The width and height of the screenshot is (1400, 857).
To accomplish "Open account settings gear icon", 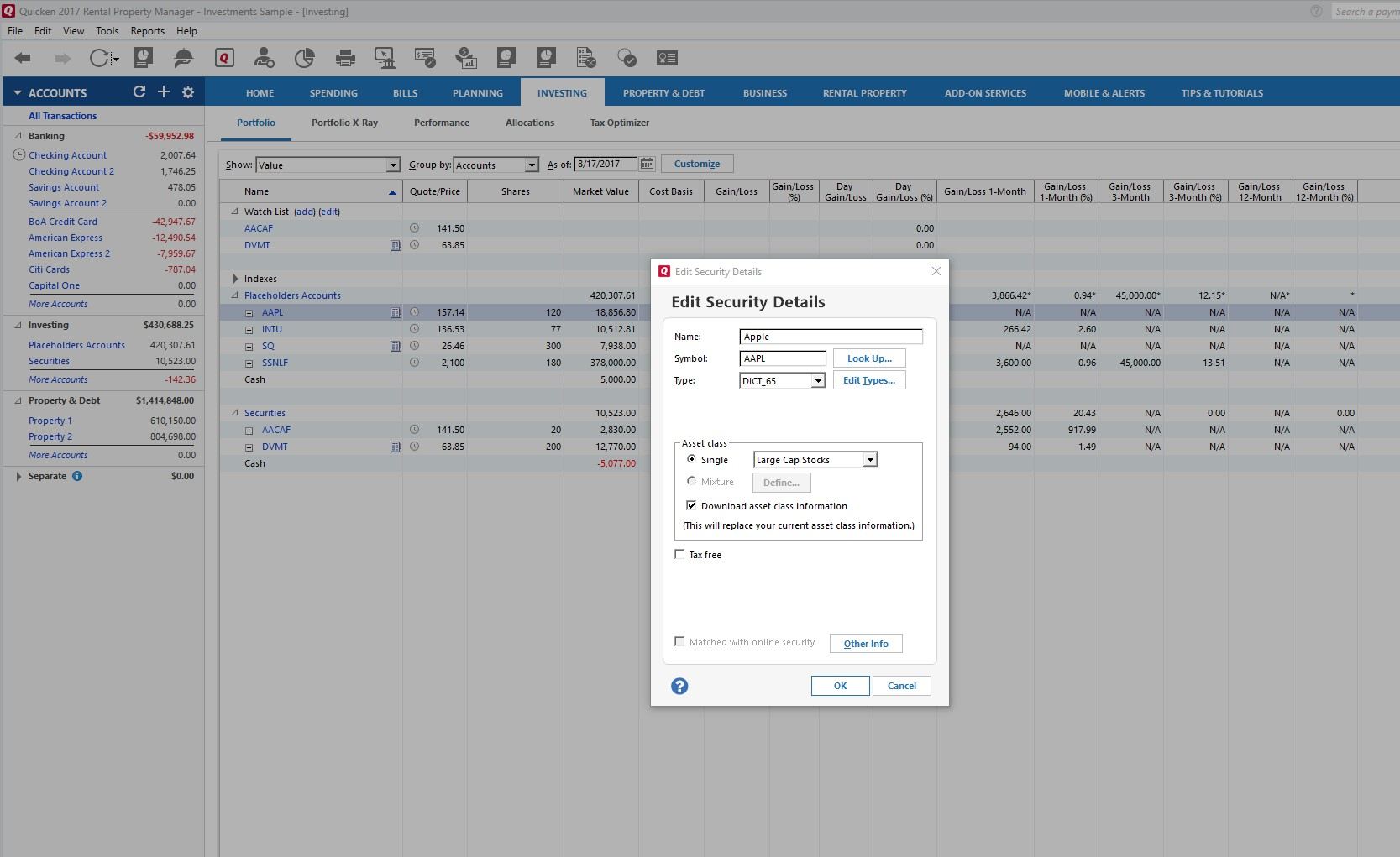I will [x=188, y=92].
